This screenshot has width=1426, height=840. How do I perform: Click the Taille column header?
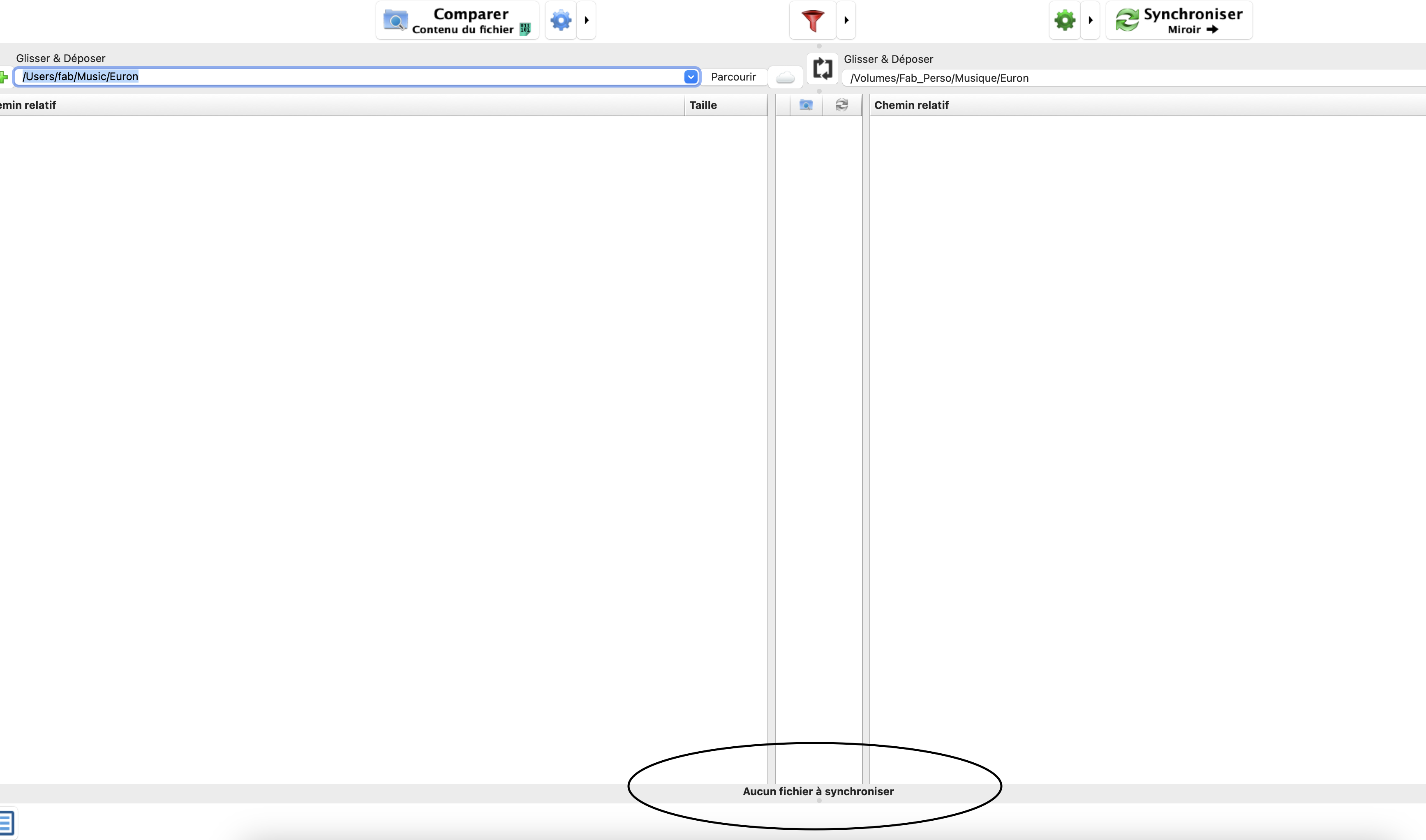[726, 105]
